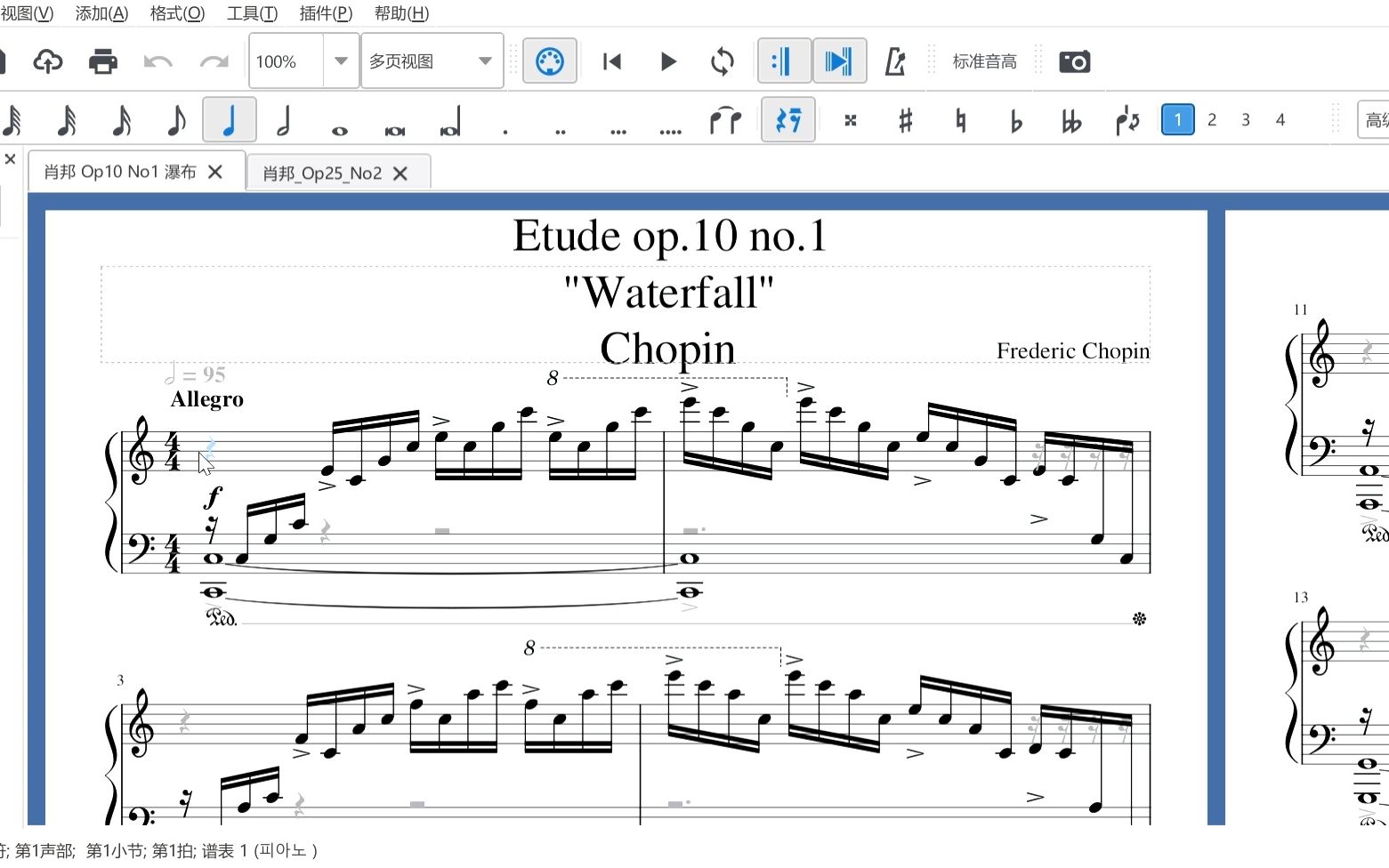Click the Etude op.10 no.1 title
1389x868 pixels.
[x=669, y=237]
